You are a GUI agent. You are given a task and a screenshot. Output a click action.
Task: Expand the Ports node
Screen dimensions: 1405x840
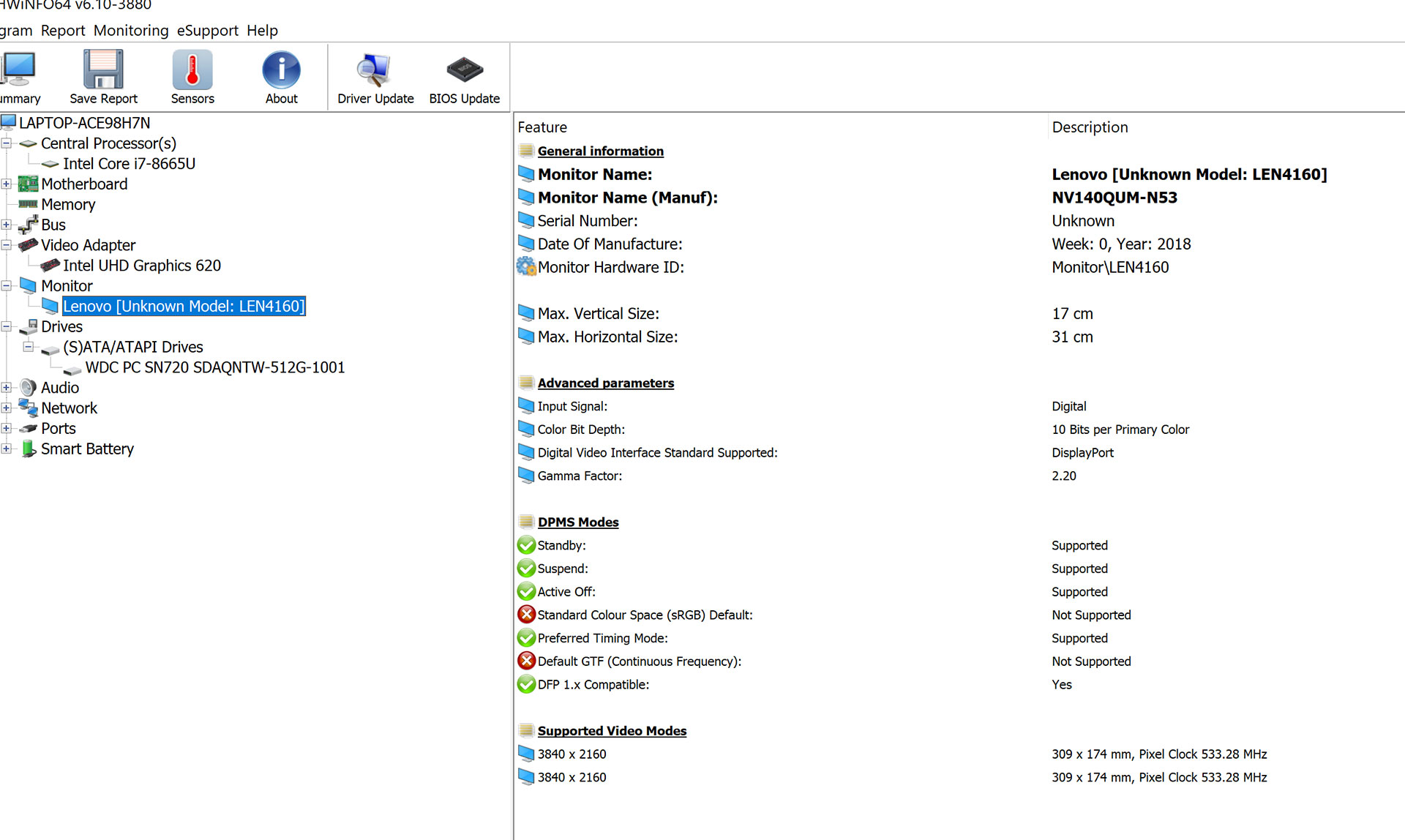click(x=7, y=428)
